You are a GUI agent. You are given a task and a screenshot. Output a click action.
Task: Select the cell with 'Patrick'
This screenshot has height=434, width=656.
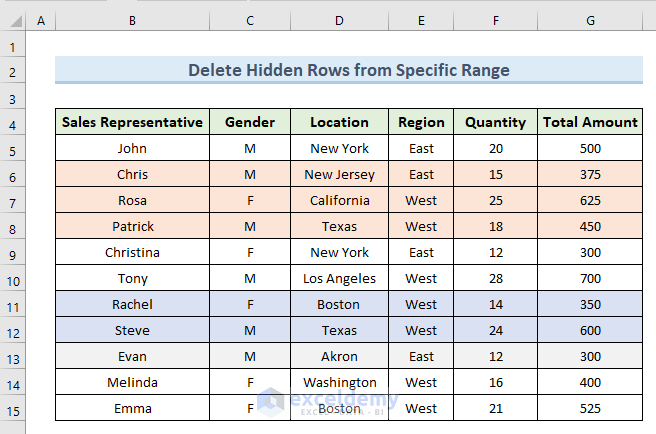point(132,226)
